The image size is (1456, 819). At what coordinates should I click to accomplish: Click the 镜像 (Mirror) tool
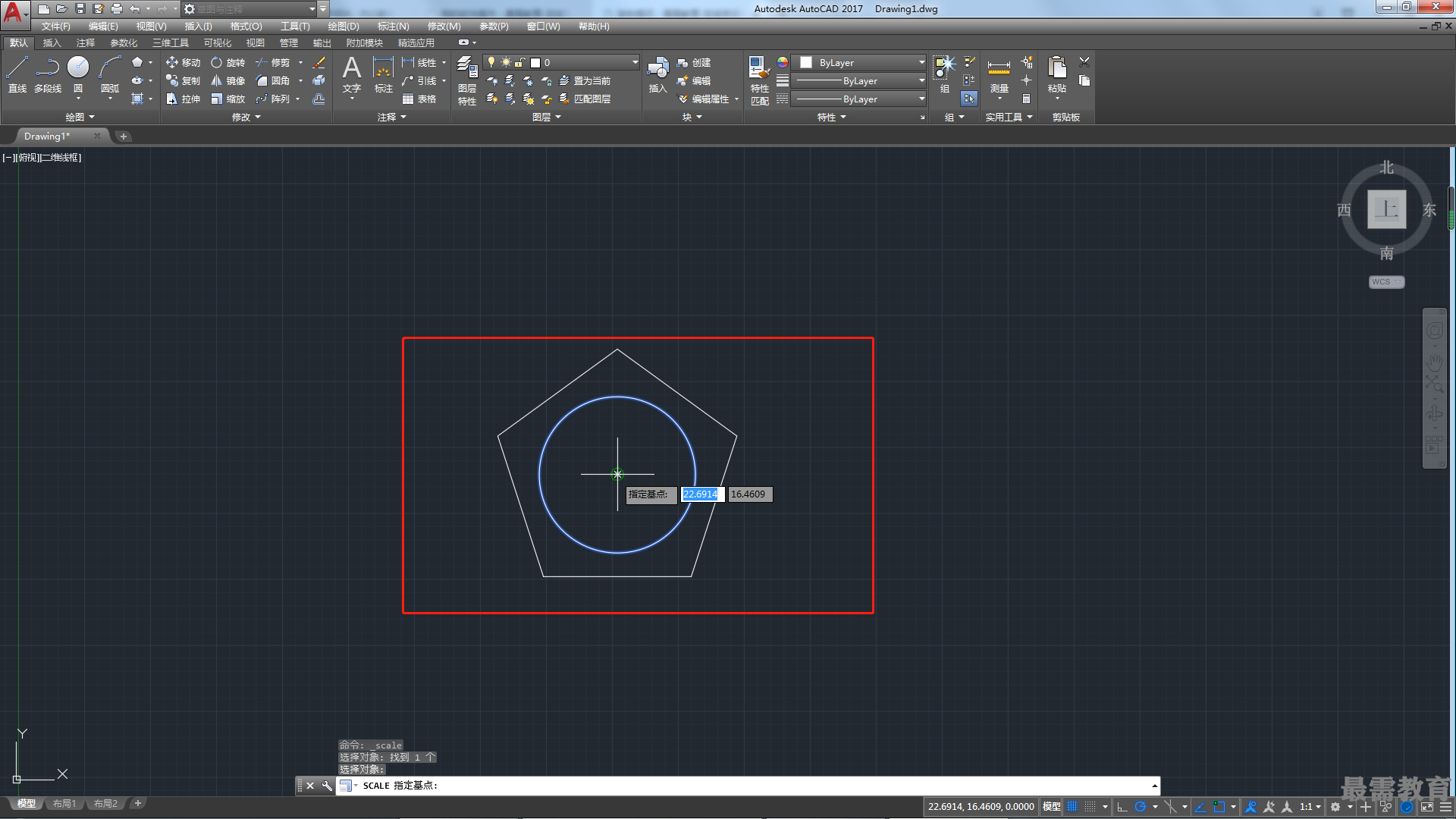227,80
